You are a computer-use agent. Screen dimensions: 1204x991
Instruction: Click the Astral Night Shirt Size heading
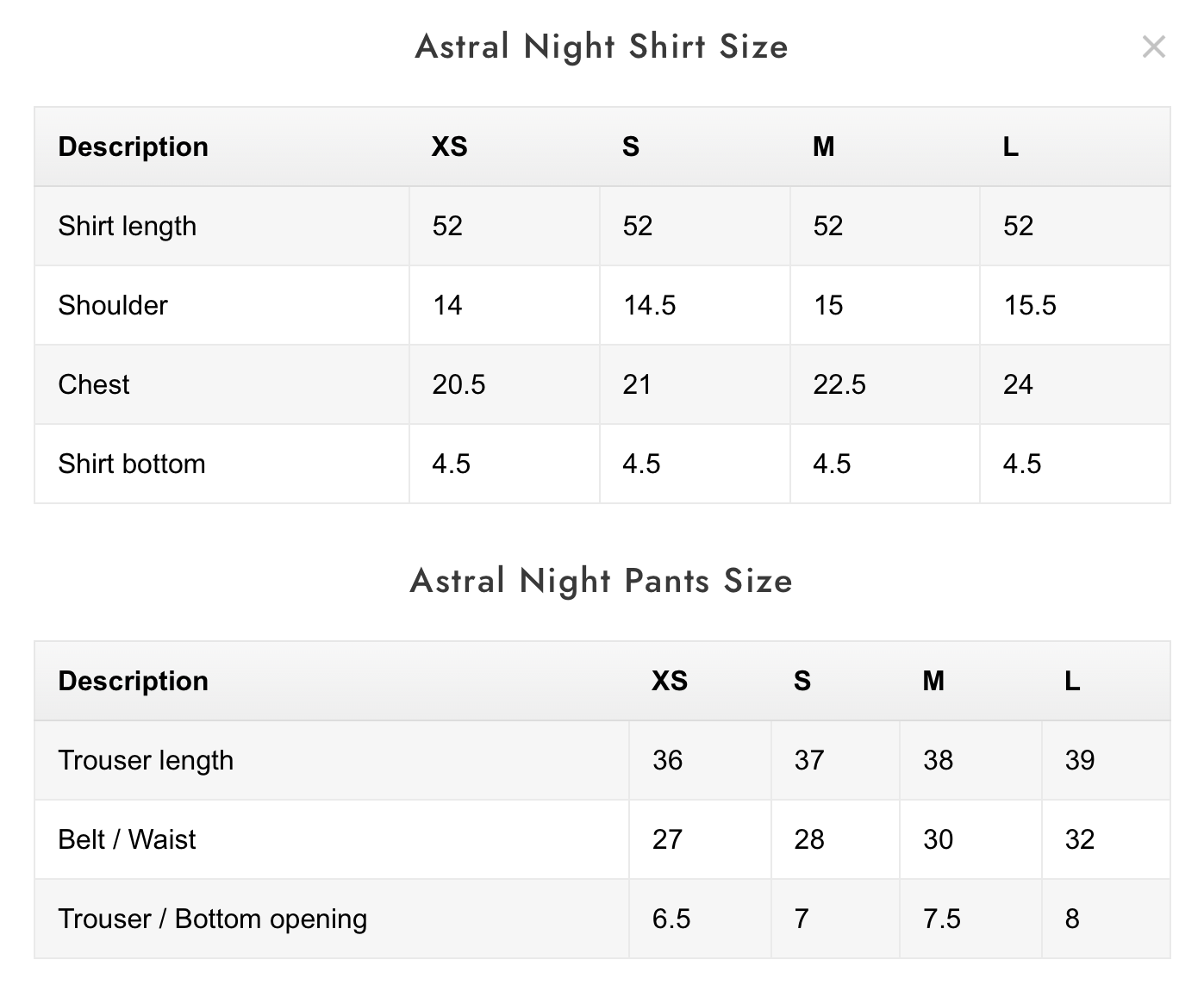(x=602, y=47)
